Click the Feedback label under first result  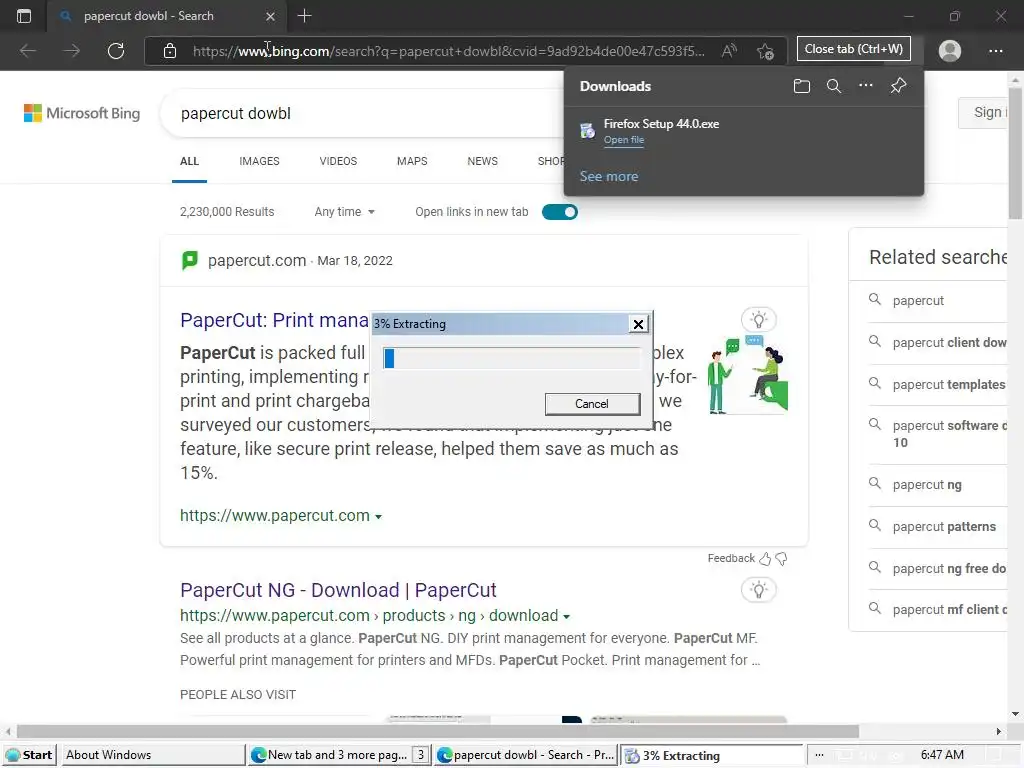731,558
